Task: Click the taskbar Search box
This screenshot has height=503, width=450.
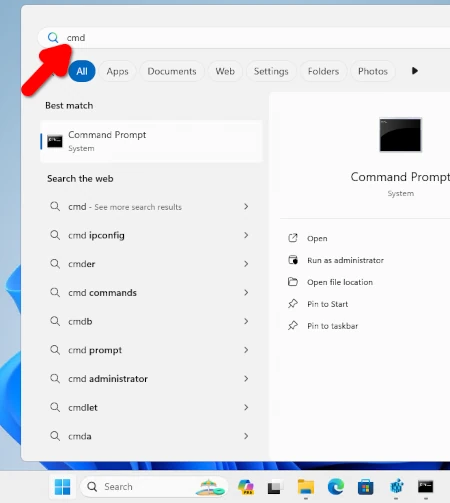Action: click(x=154, y=487)
